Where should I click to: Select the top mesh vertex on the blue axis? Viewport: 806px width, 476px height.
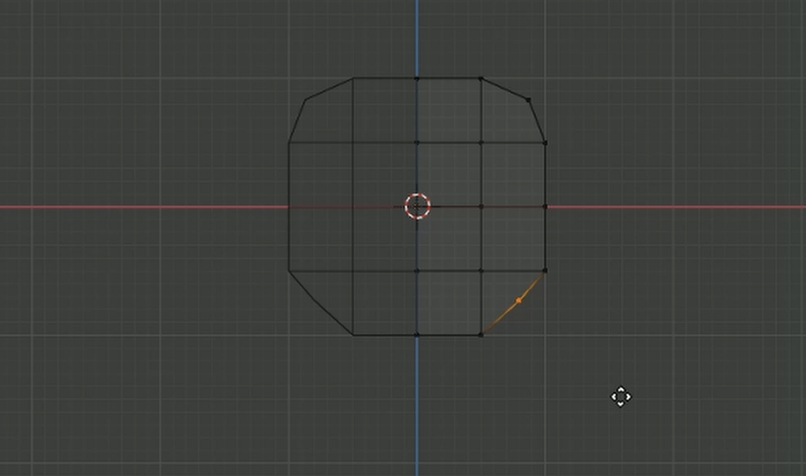[417, 78]
